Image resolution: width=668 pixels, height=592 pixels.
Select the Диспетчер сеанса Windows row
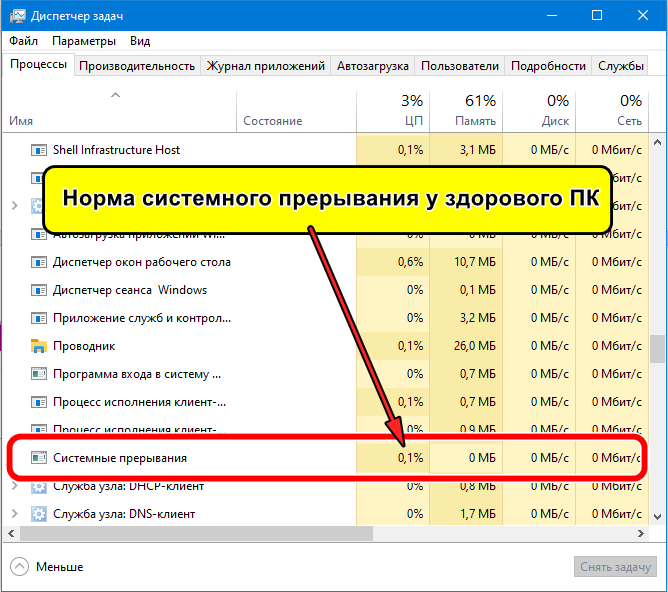(326, 290)
